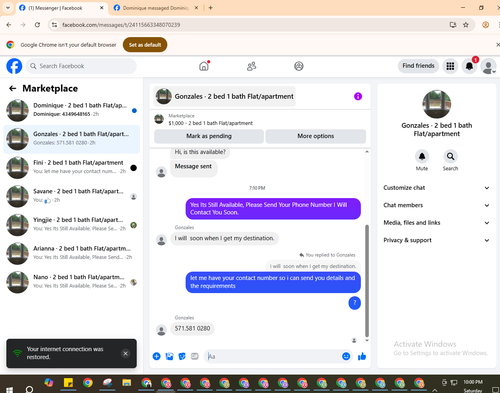Open a new Chrome tab
500x393 pixels.
(210, 8)
